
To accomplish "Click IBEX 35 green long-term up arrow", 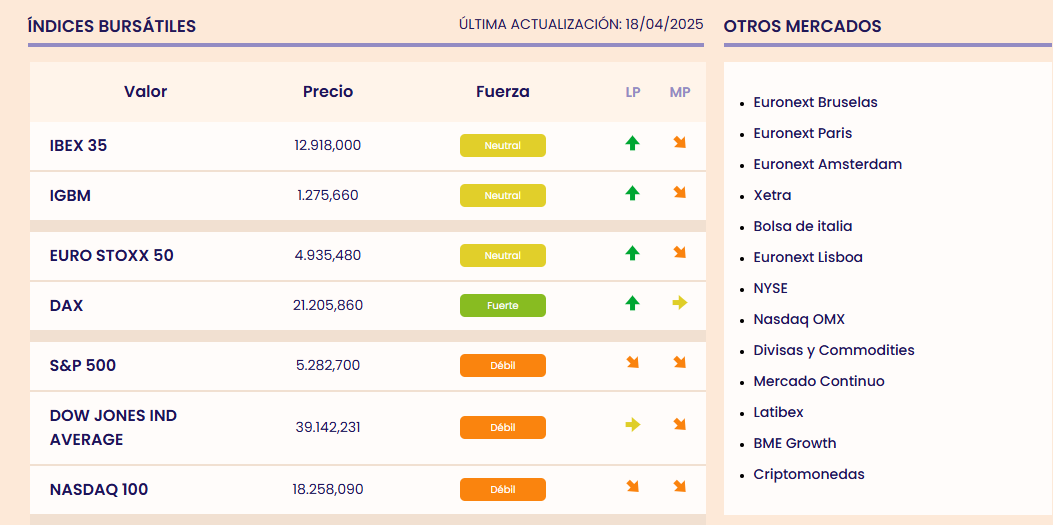I will coord(632,144).
